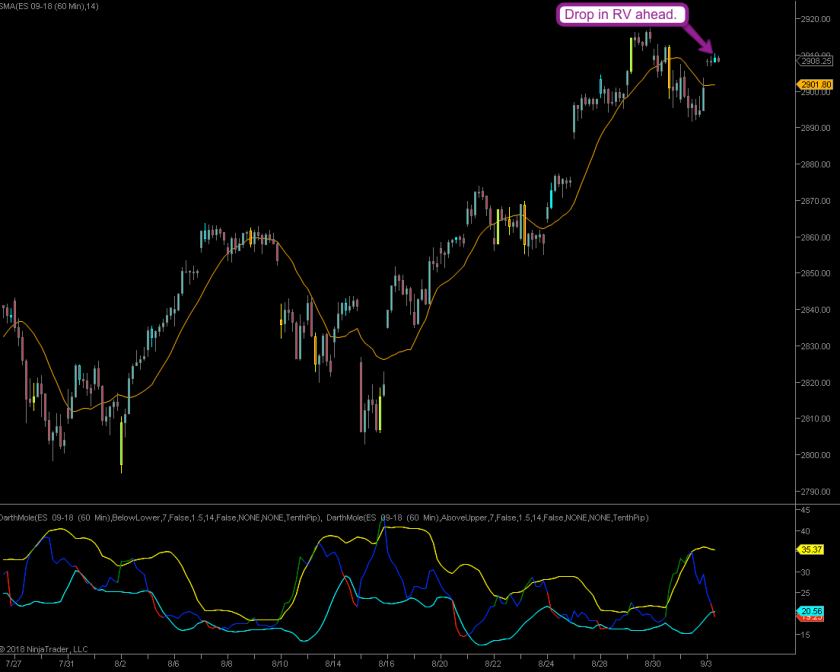This screenshot has height=672, width=840.
Task: Select the DarthMole BelowLower indicator label
Action: [162, 518]
